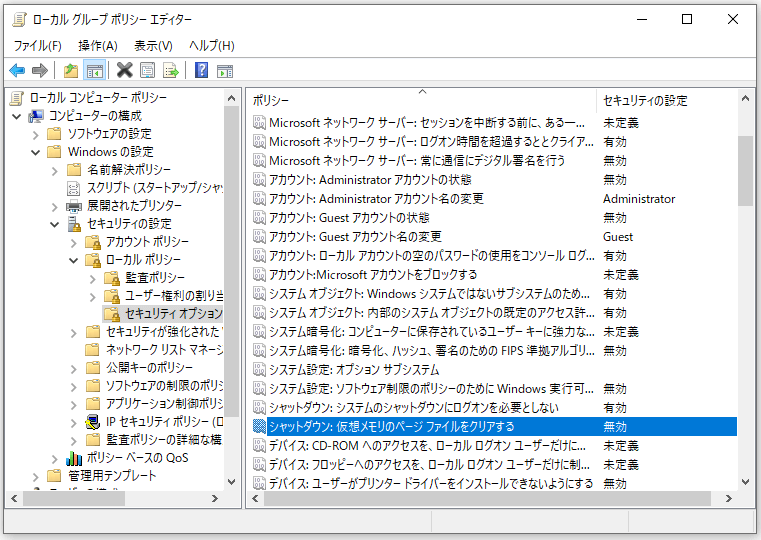Select ローカル コンピューター ポリシー root node
The height and width of the screenshot is (540, 761).
tap(98, 98)
